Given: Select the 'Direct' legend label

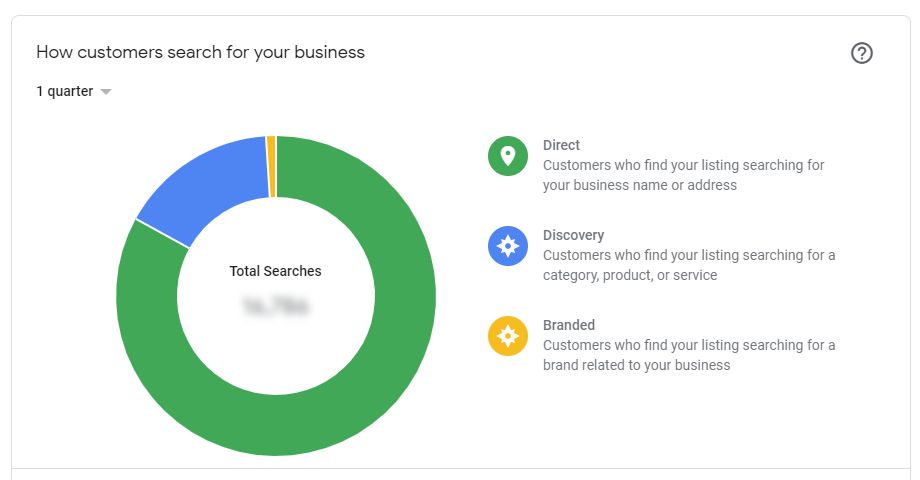Looking at the screenshot, I should [561, 145].
